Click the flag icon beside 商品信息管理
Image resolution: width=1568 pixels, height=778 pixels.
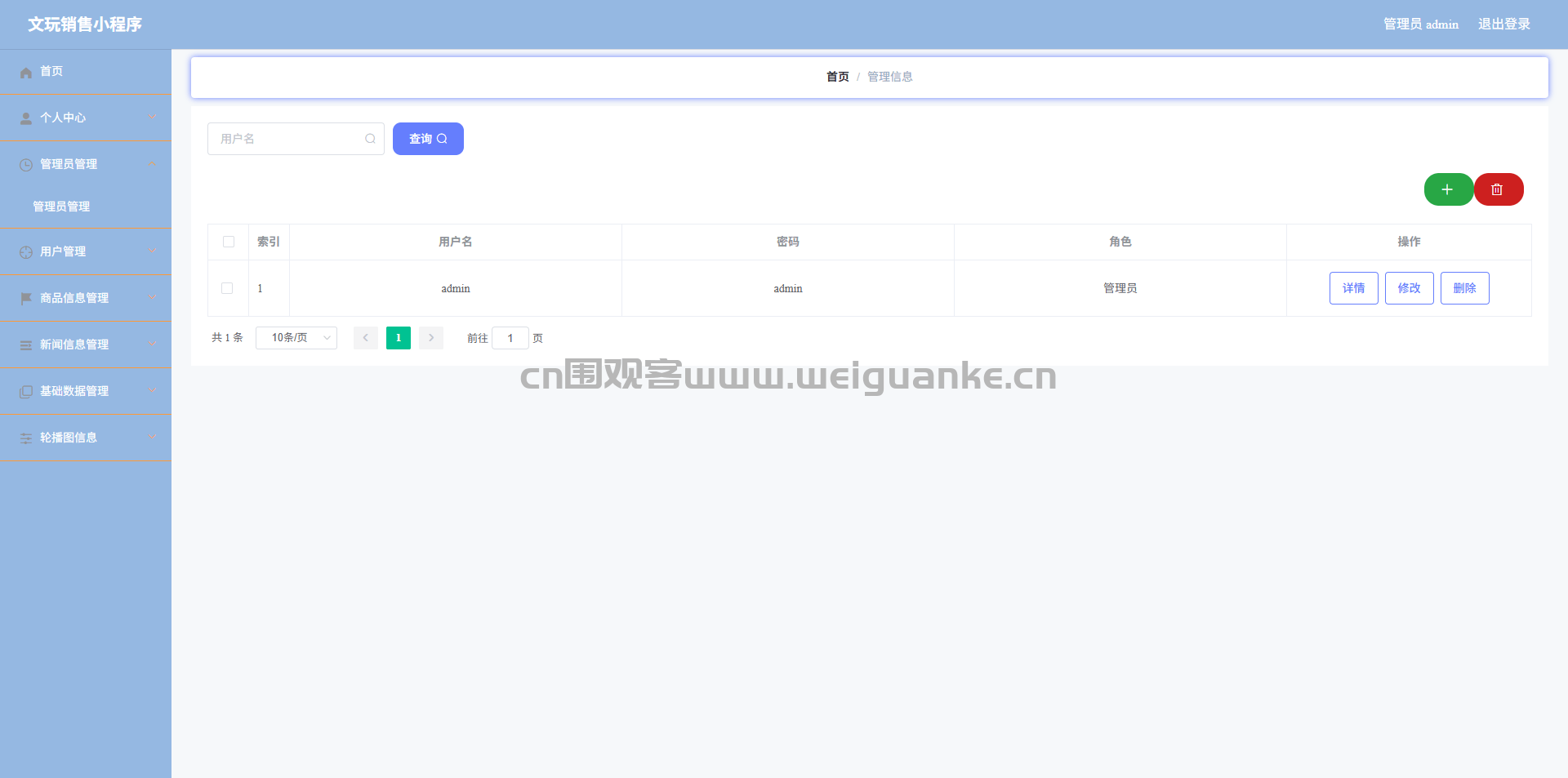[26, 299]
